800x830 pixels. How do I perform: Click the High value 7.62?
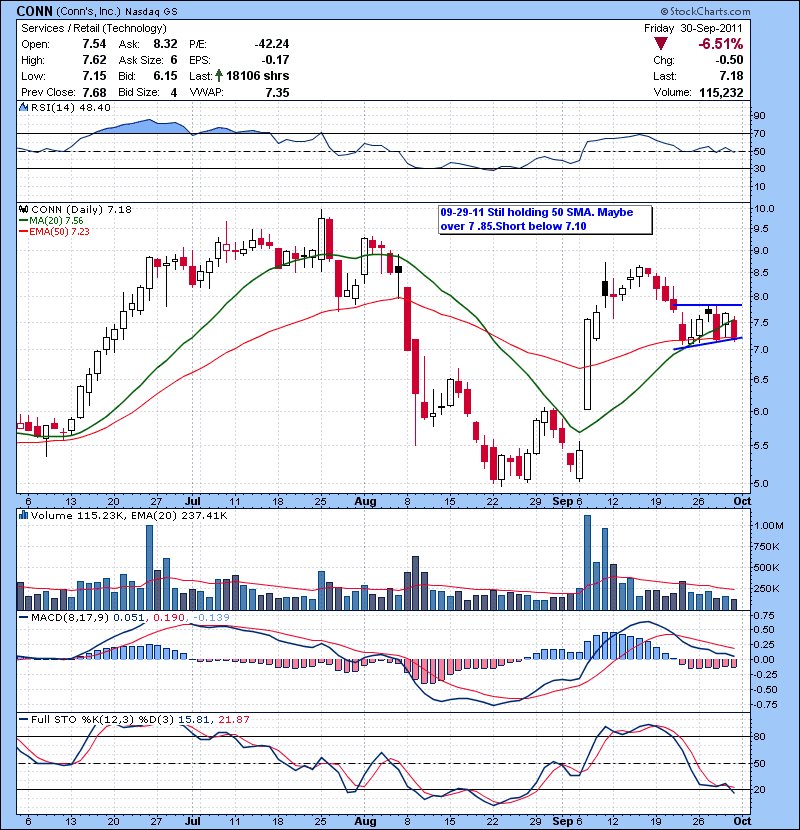click(x=94, y=60)
